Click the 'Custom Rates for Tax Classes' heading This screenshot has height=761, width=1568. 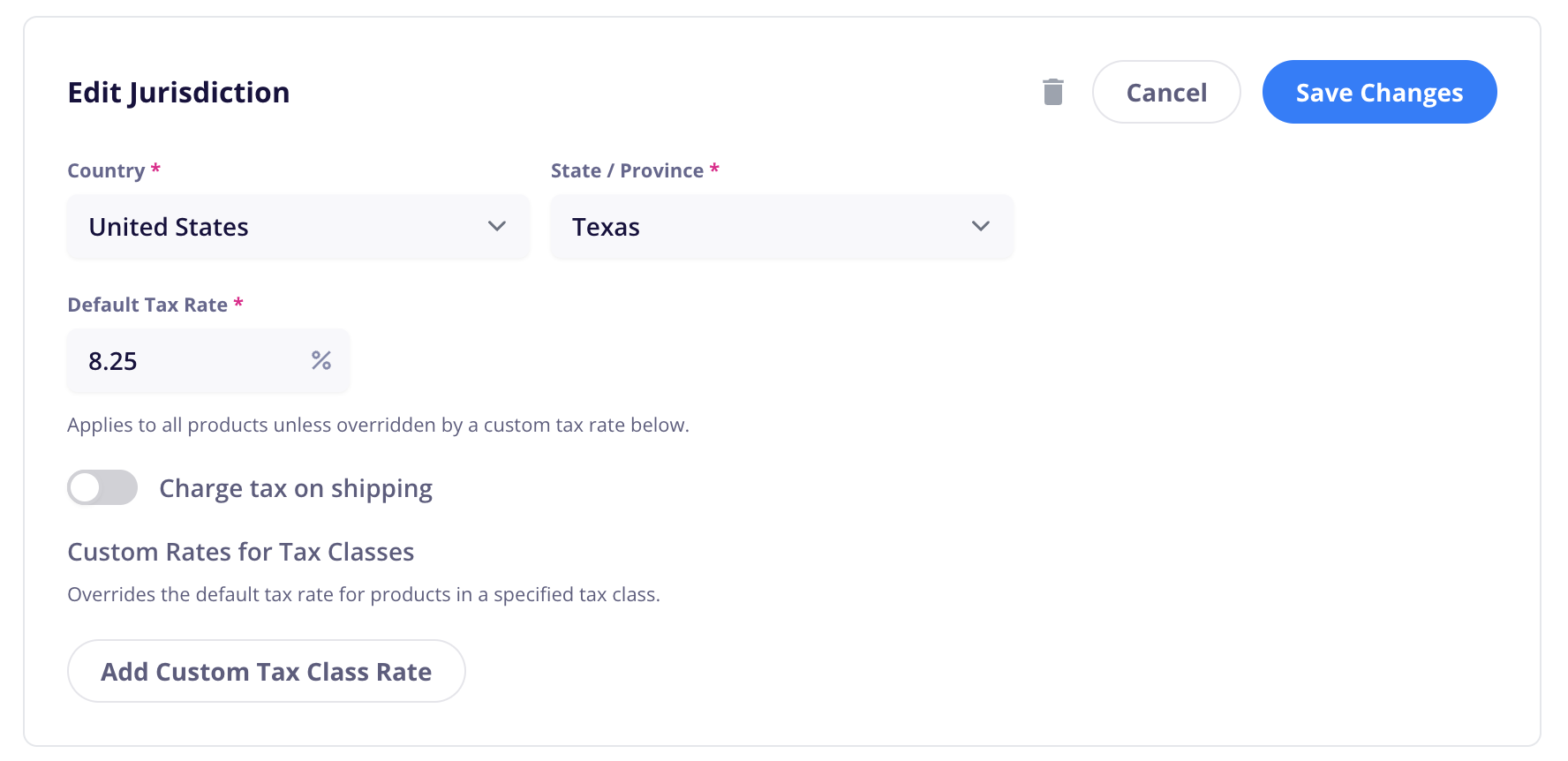(241, 552)
